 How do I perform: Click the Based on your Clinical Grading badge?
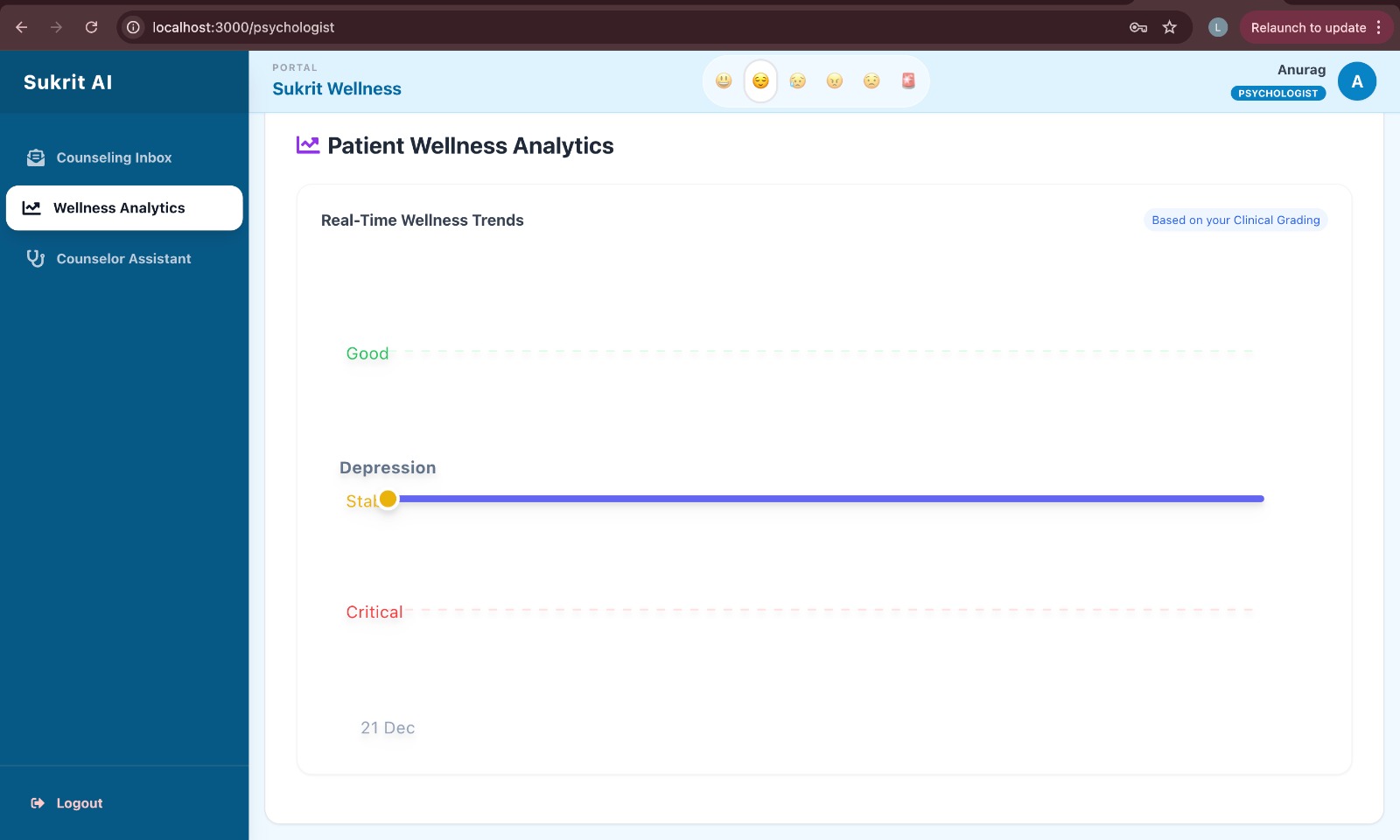1235,220
